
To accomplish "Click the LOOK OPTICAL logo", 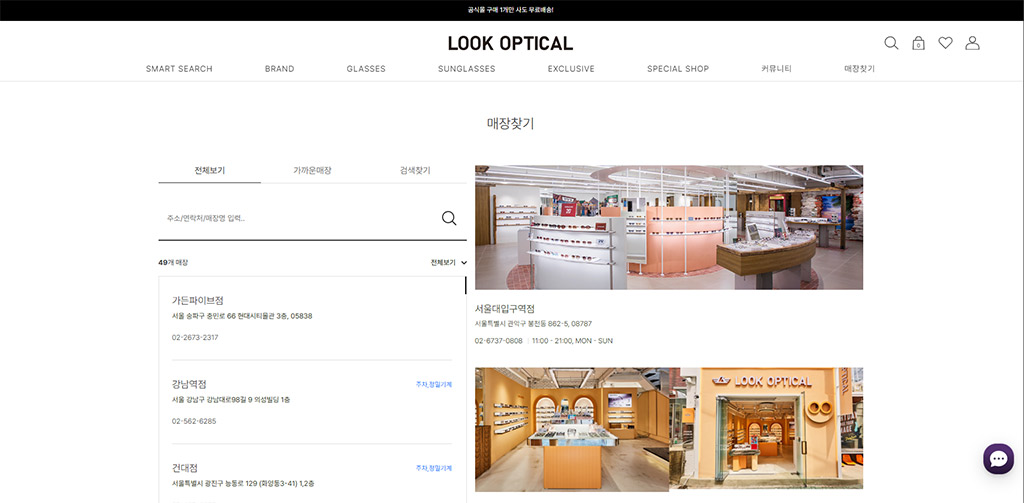I will [510, 43].
